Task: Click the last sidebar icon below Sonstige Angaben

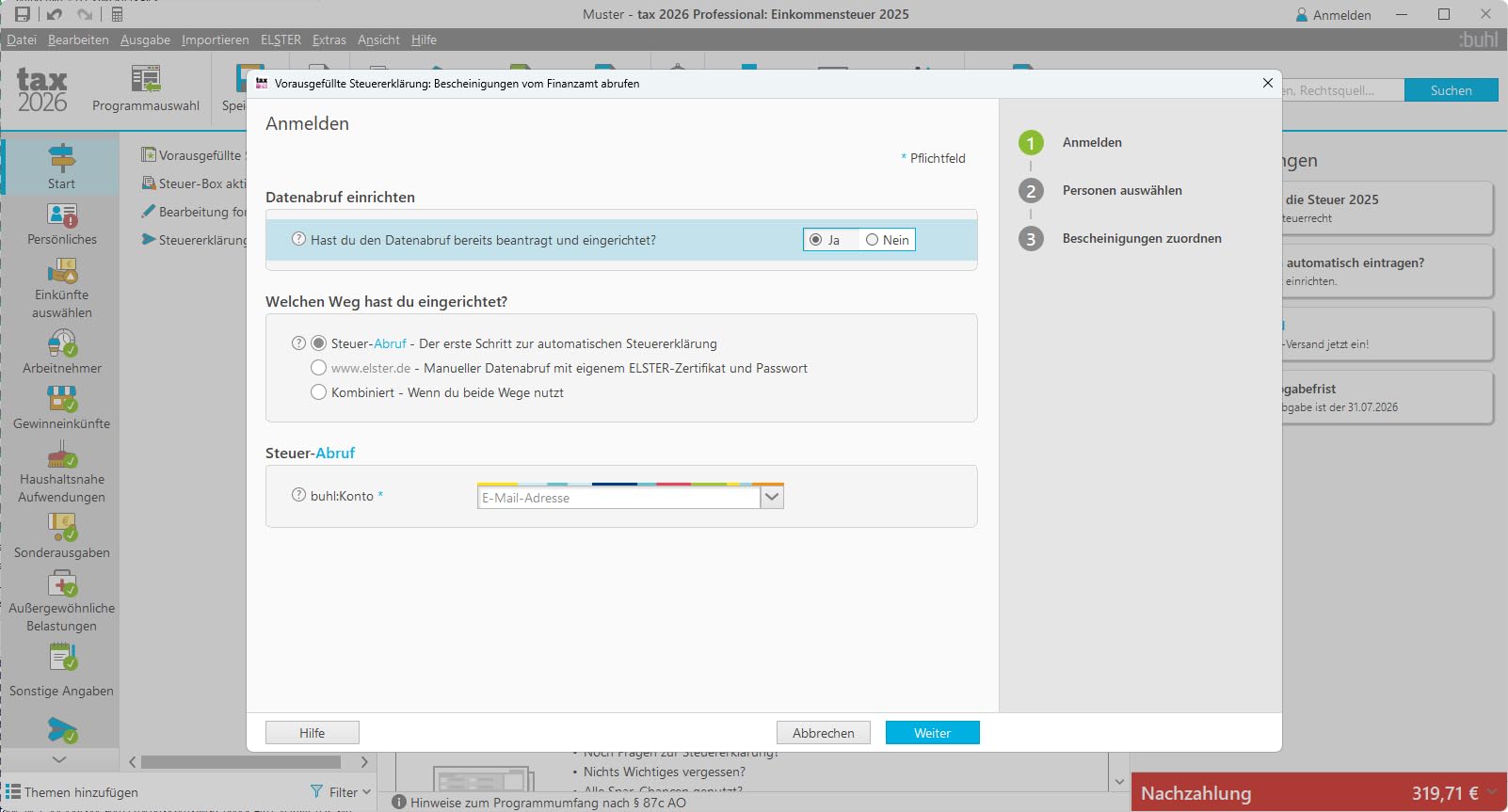Action: (x=62, y=729)
